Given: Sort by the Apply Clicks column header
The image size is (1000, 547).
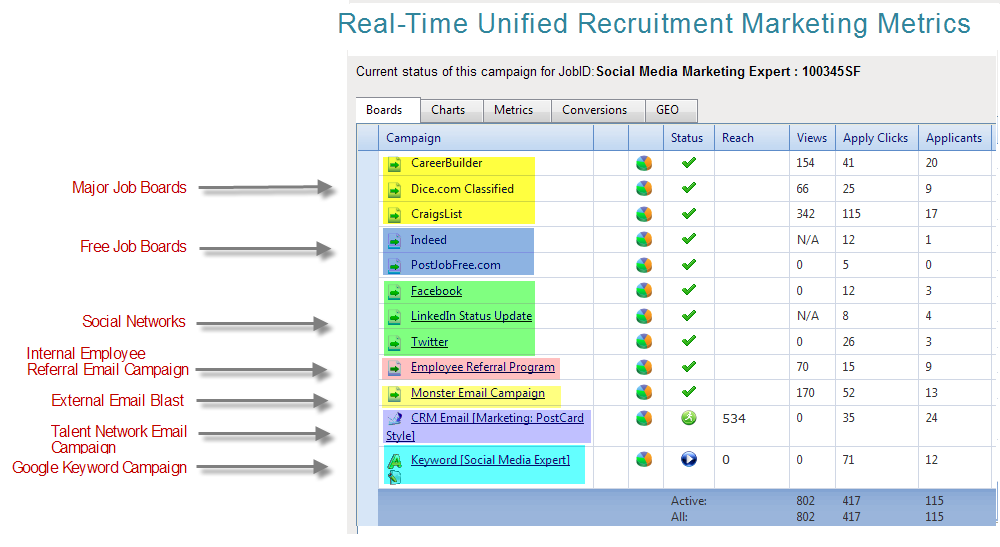Looking at the screenshot, I should click(x=875, y=138).
